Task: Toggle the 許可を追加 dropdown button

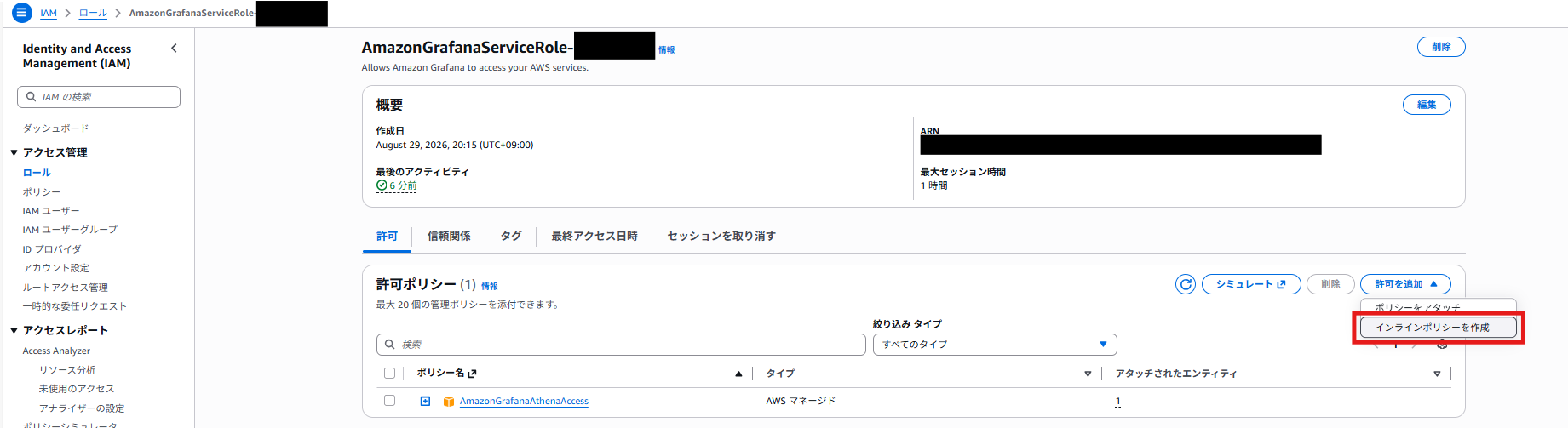Action: [x=1405, y=284]
